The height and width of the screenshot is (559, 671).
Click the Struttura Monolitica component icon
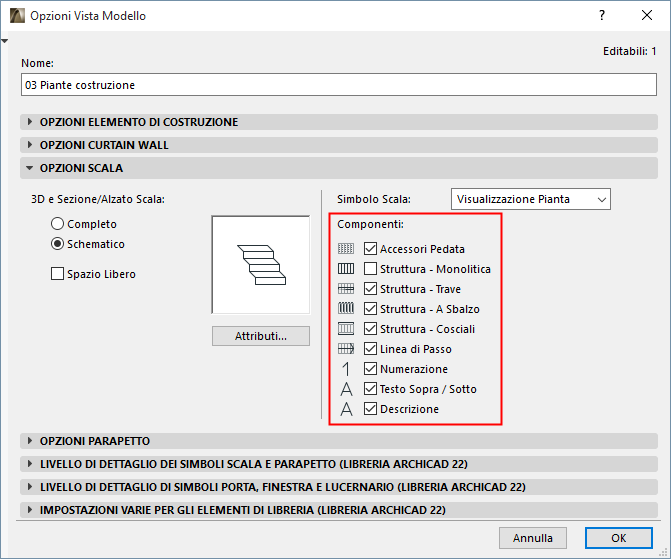[x=346, y=269]
